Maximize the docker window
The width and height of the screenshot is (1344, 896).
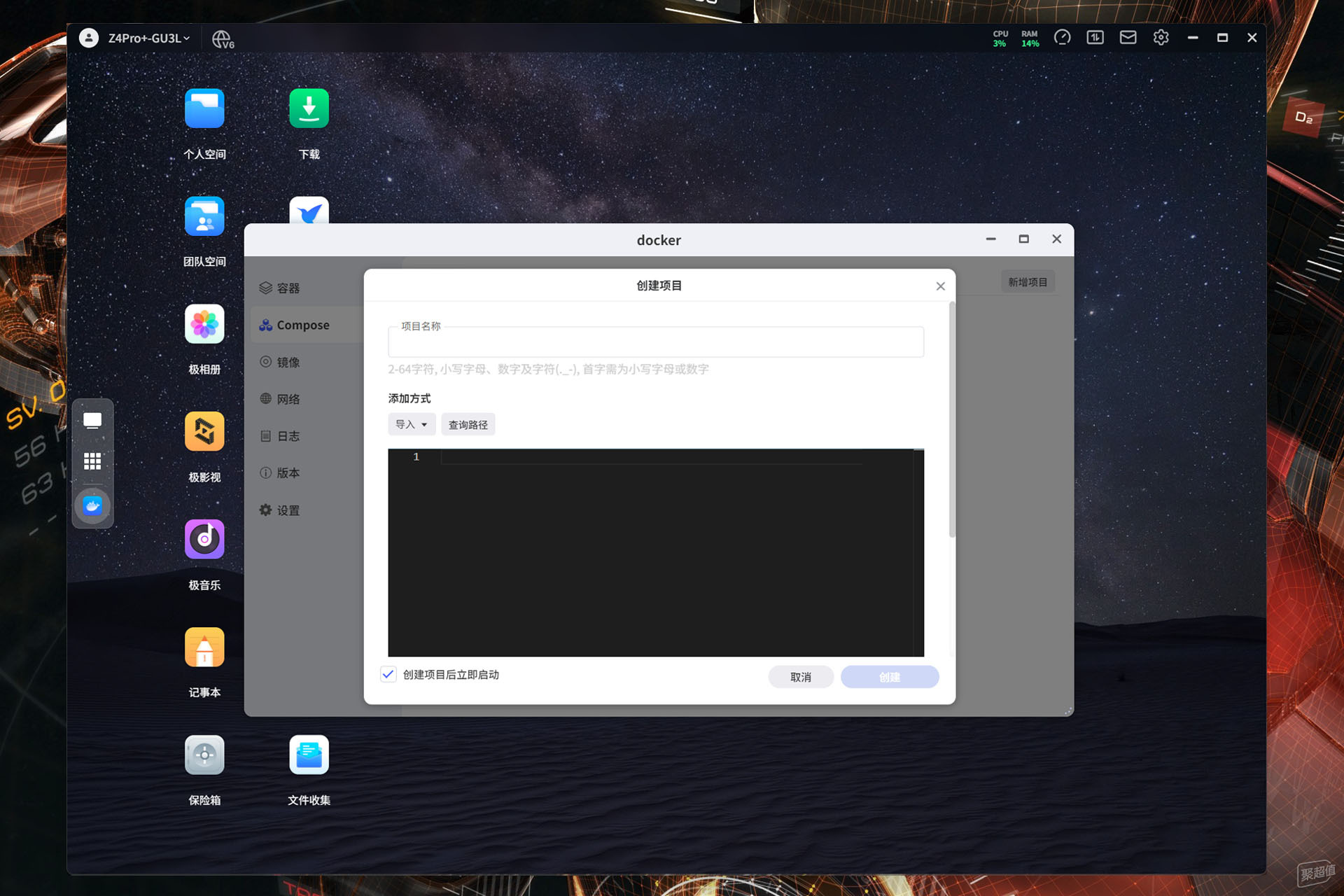click(1023, 239)
